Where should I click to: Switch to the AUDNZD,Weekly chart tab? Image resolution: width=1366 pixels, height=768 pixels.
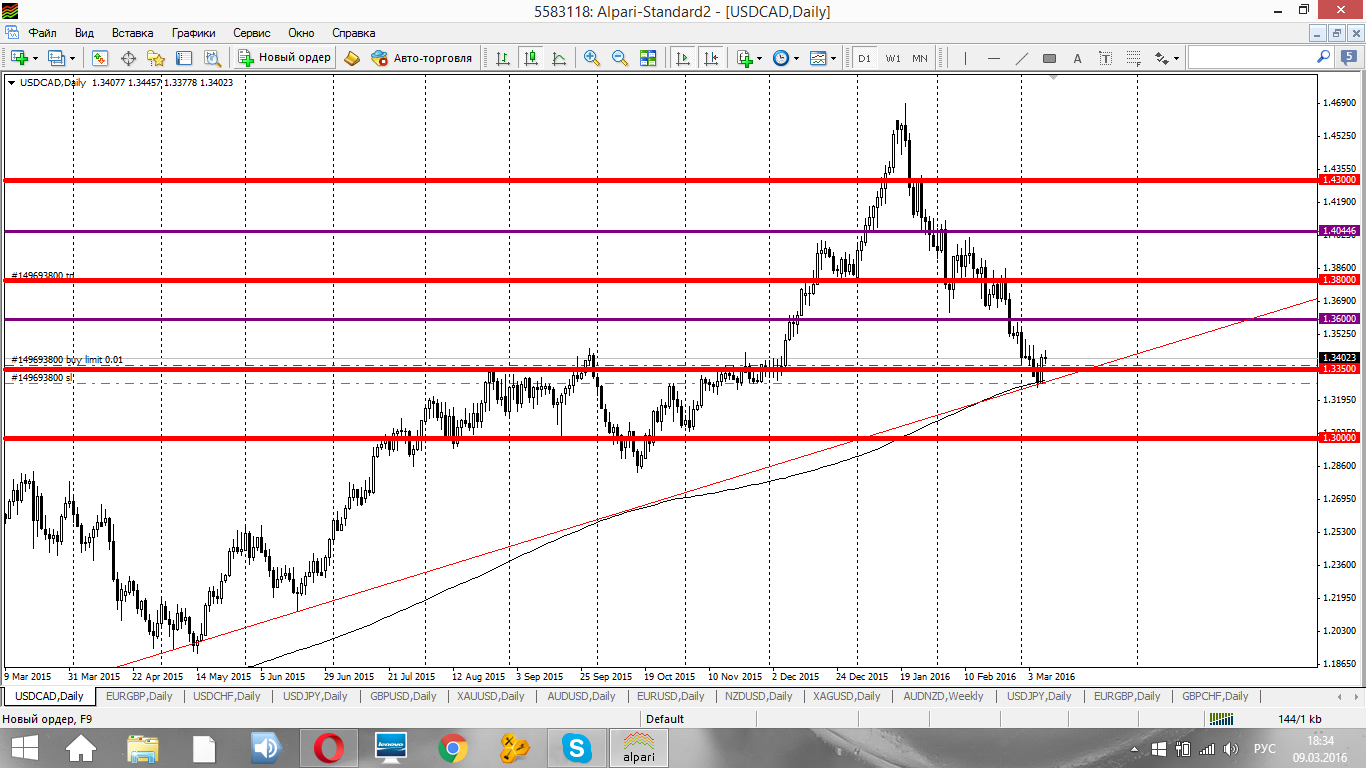943,696
